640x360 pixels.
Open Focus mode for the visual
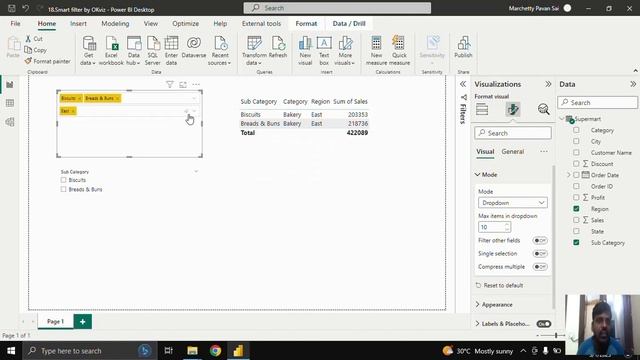(183, 84)
